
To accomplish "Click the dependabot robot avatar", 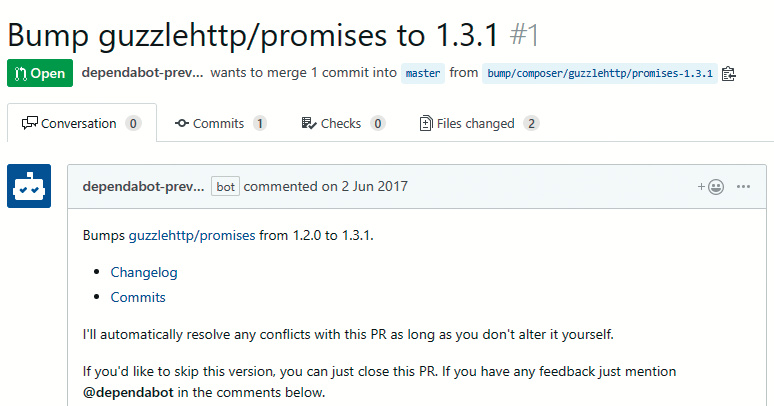I will point(29,187).
